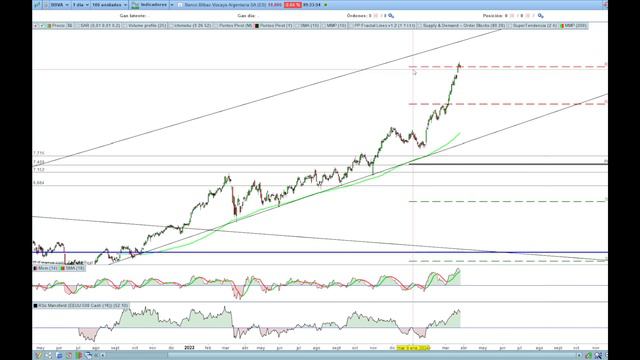640x360 pixels.
Task: Open the 1 día timeframe dropdown
Action: click(81, 5)
